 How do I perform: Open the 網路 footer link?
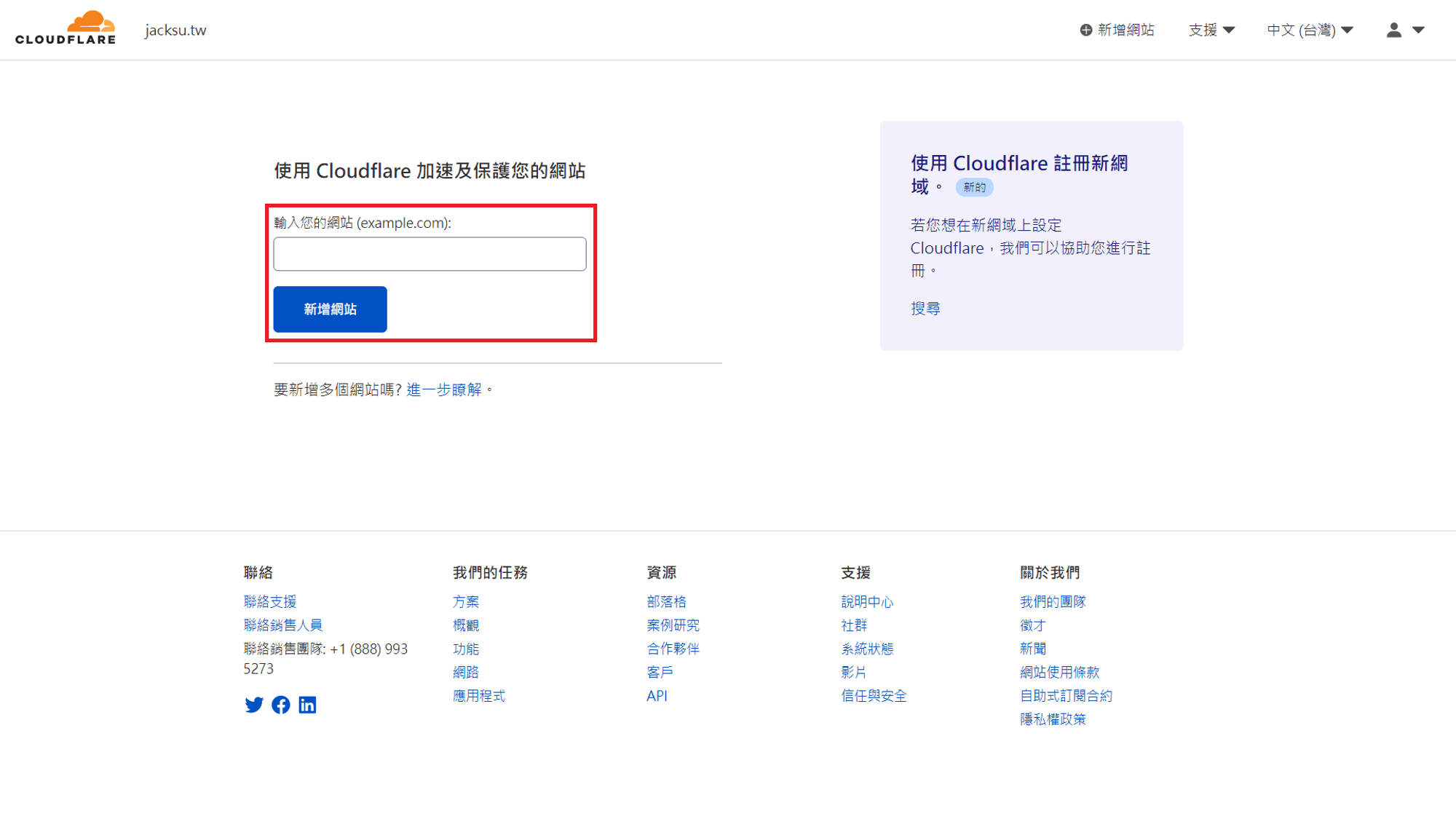[x=466, y=672]
